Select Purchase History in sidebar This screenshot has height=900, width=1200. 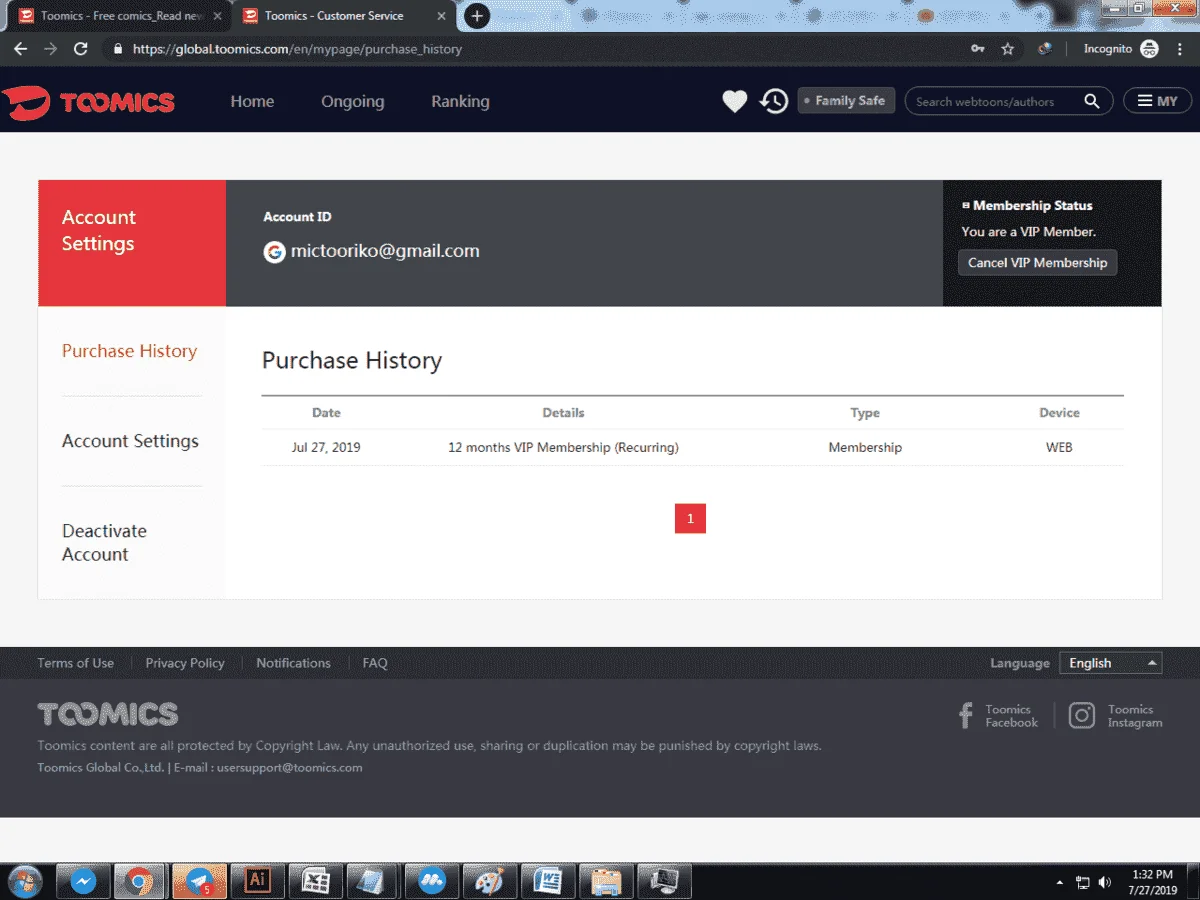(130, 351)
